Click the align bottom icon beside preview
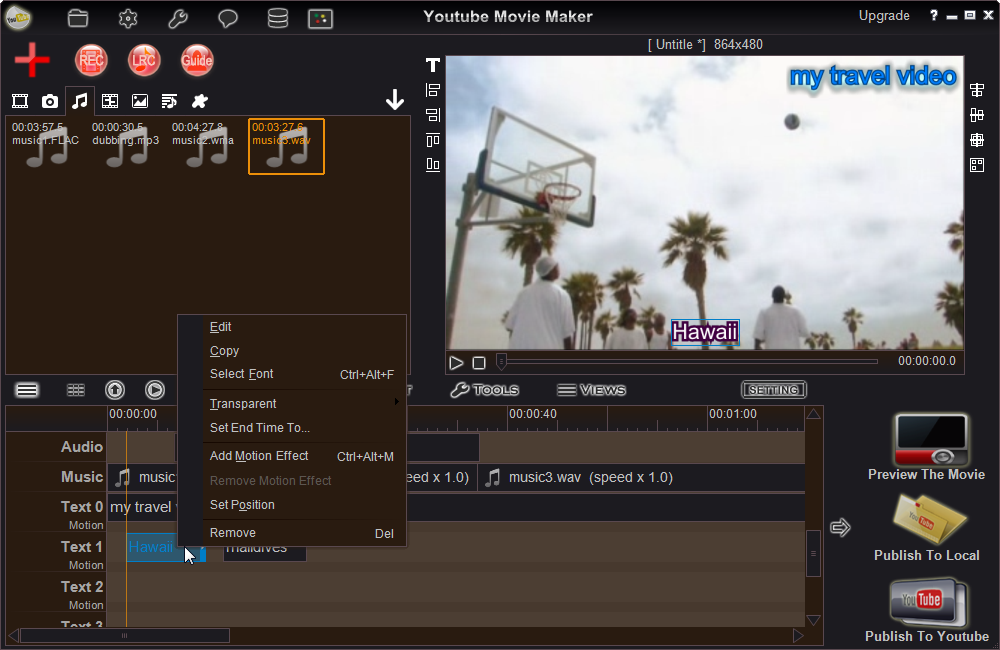This screenshot has width=1000, height=650. 433,165
